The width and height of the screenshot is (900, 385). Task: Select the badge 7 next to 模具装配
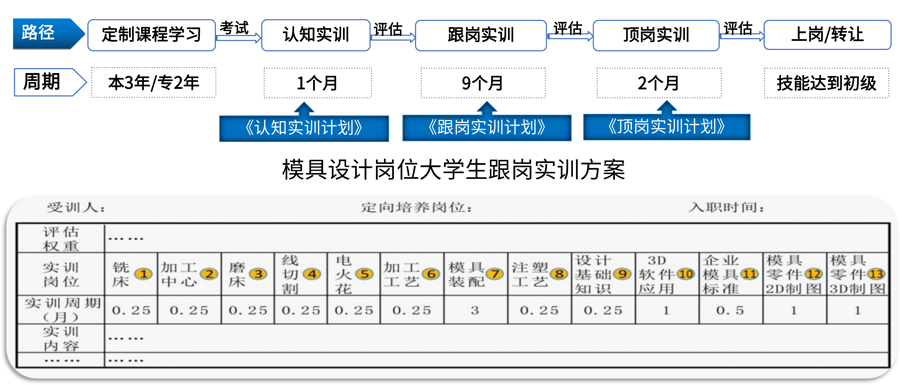(x=494, y=274)
